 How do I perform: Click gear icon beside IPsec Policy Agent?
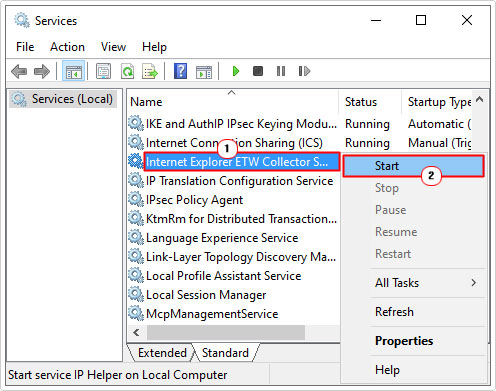point(136,199)
